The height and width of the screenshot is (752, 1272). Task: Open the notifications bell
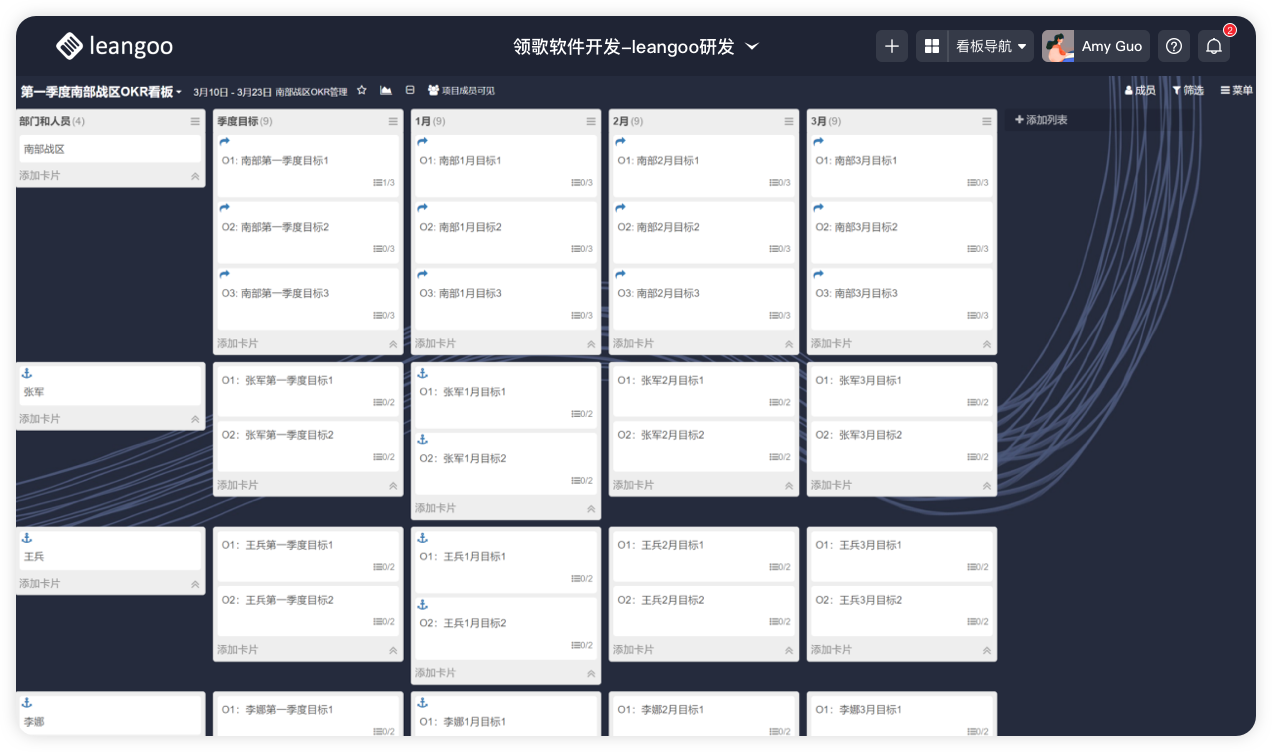tap(1213, 46)
